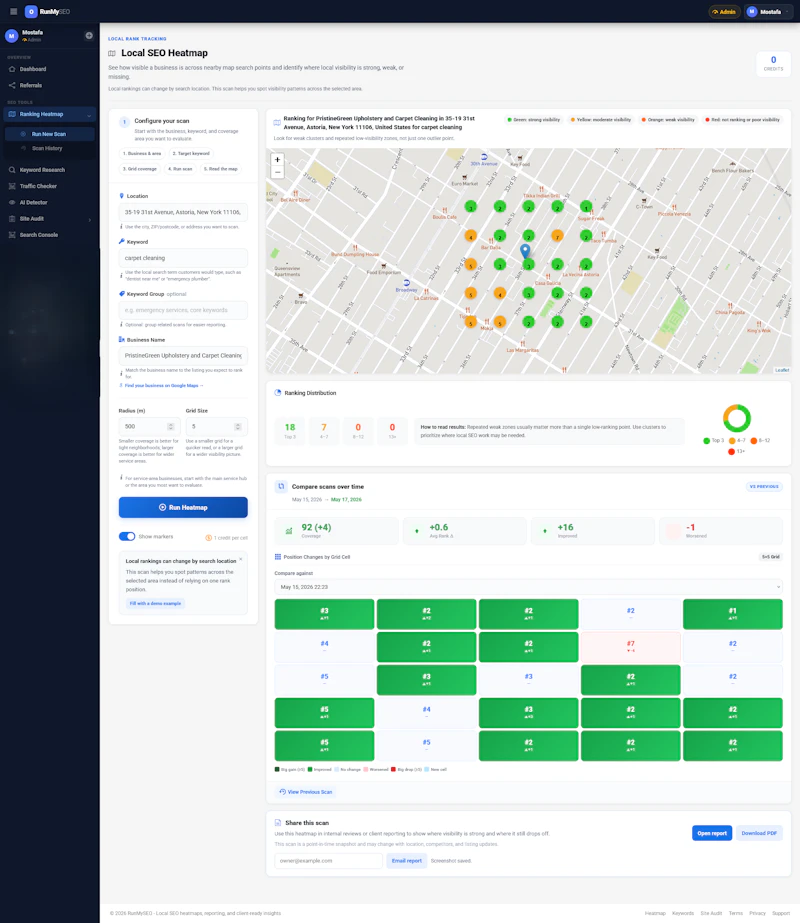Screen dimensions: 800x923
Task: Open the Heatmap footer link
Action: pyautogui.click(x=655, y=914)
